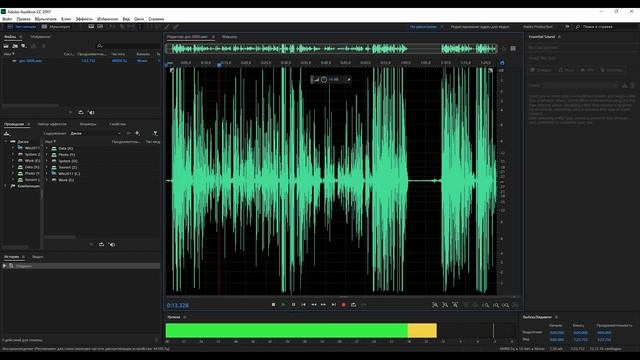Toggle loop playback in the transport bar

click(353, 304)
